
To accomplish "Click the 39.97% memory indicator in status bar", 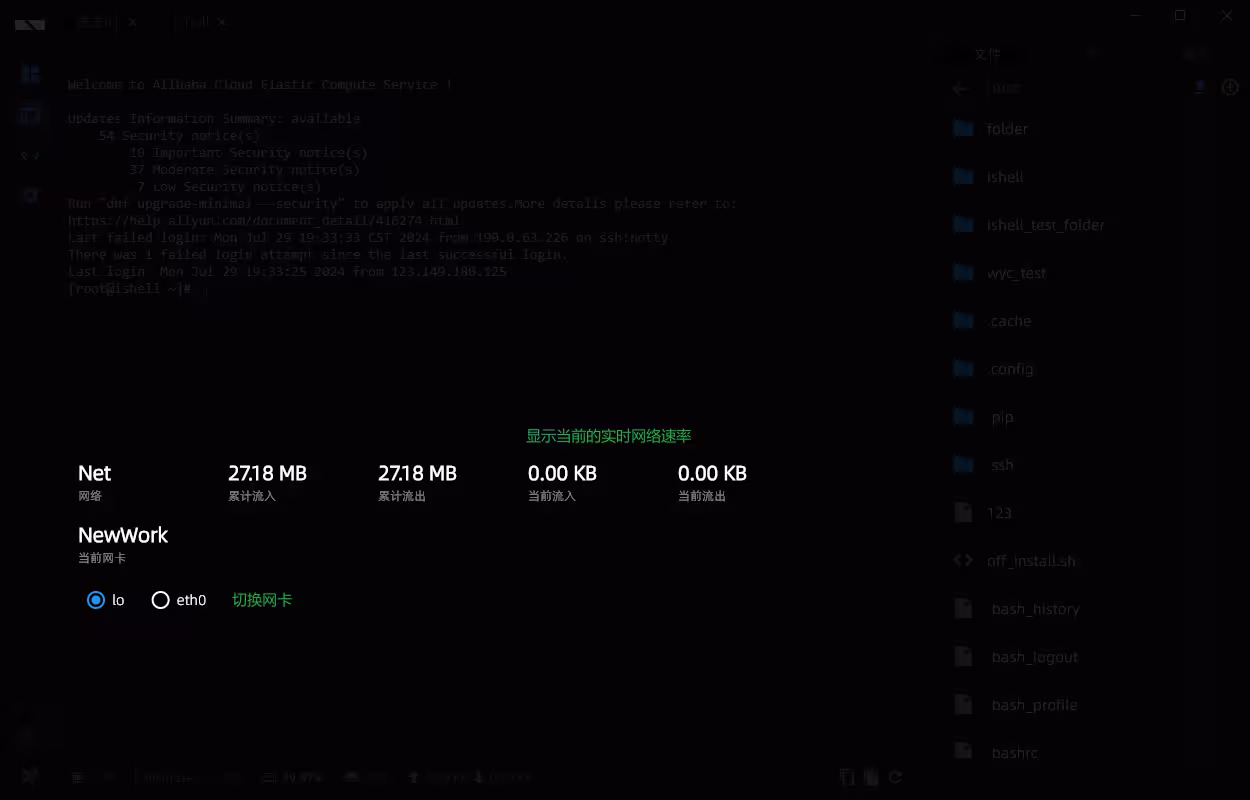I will tap(292, 777).
